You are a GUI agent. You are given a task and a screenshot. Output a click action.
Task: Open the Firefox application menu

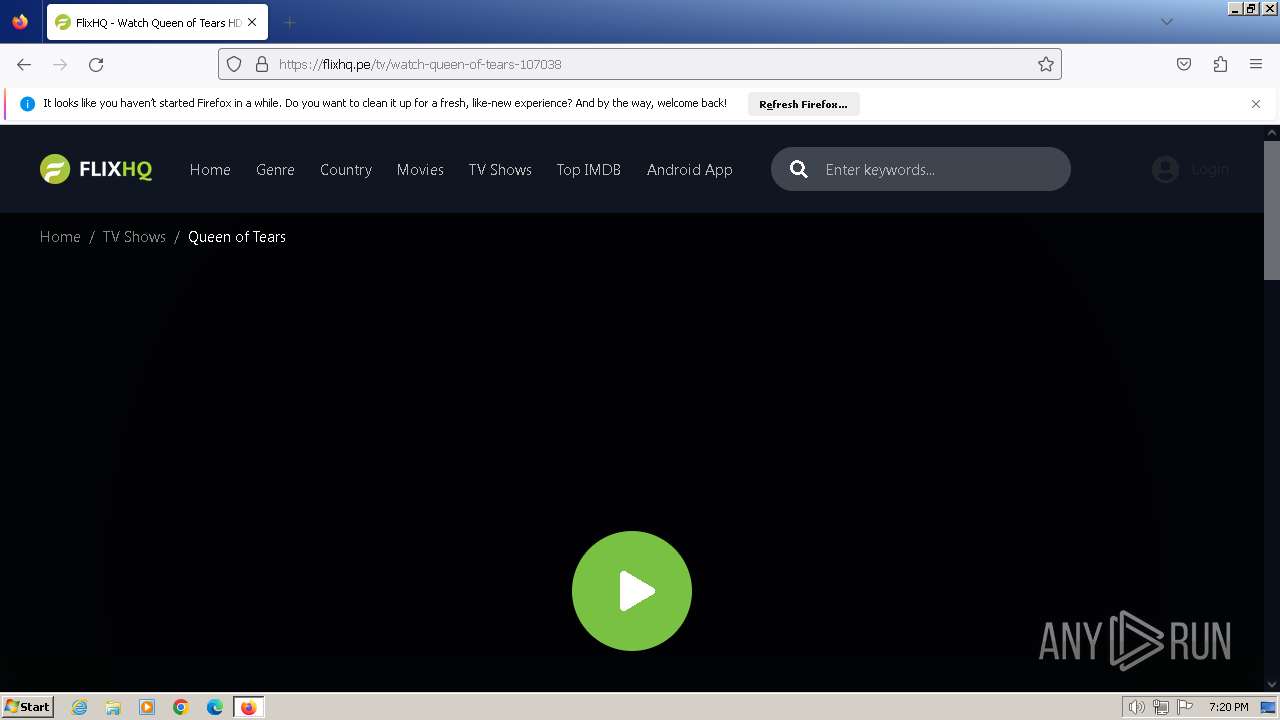tap(1256, 64)
